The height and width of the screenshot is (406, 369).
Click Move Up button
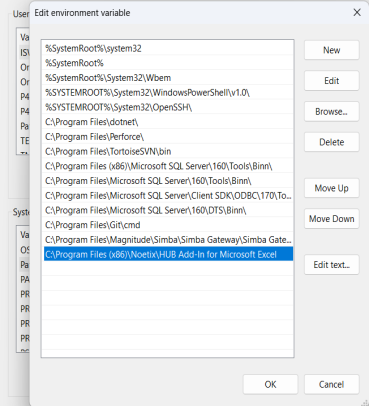[x=332, y=188]
